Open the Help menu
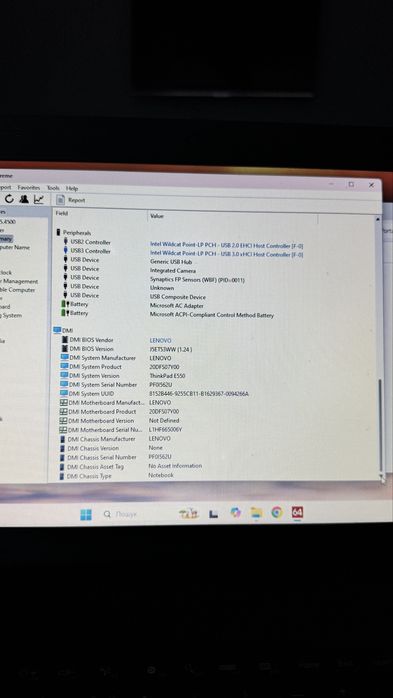Screen dimensions: 393x698 [x=72, y=188]
